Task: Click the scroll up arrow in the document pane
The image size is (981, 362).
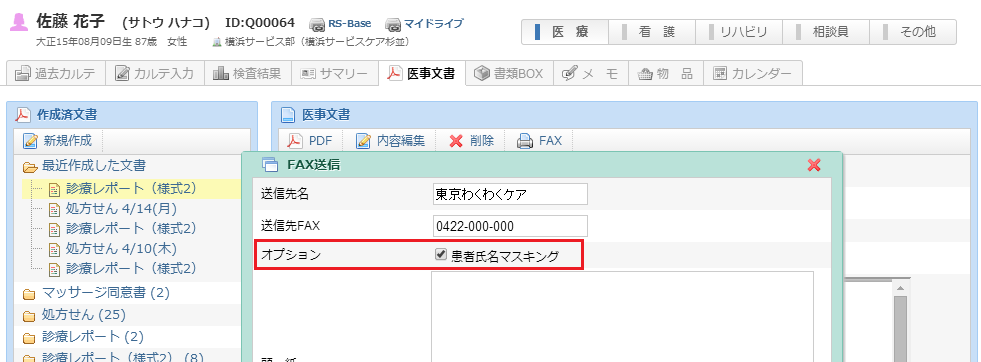Action: tap(900, 288)
